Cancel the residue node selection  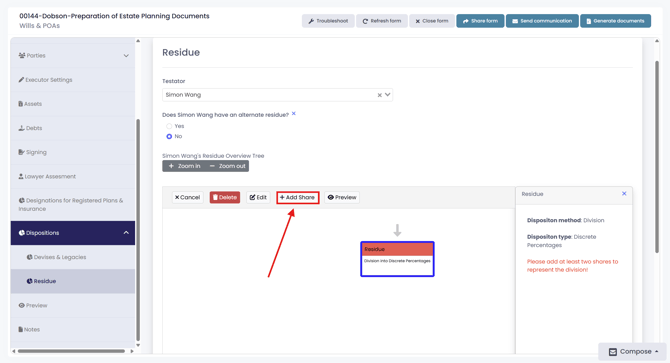(x=187, y=197)
